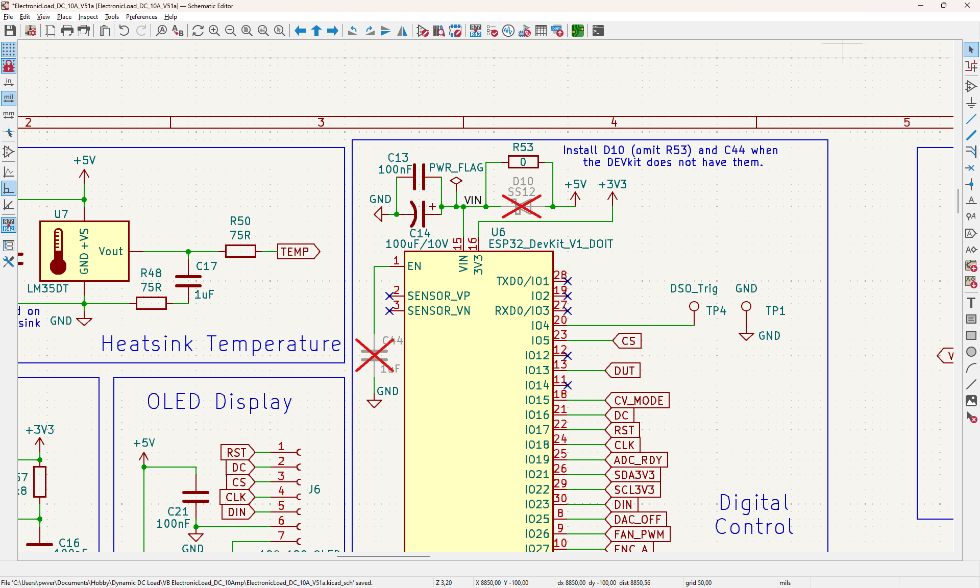980x588 pixels.
Task: Choose the add power symbol tool
Action: coord(971,102)
